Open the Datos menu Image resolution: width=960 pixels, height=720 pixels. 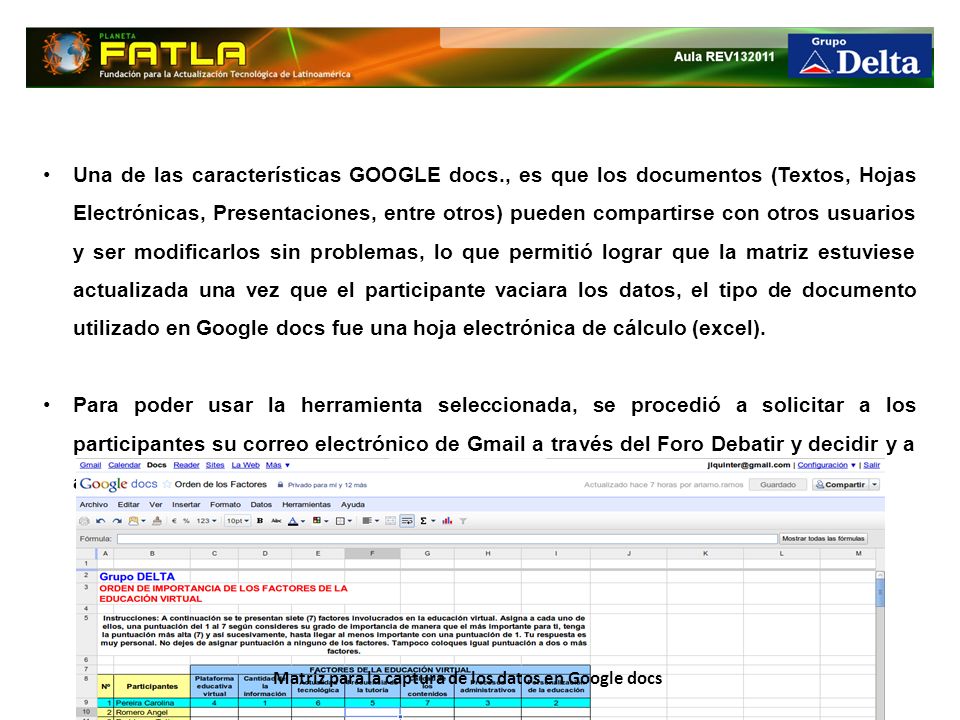tap(261, 504)
